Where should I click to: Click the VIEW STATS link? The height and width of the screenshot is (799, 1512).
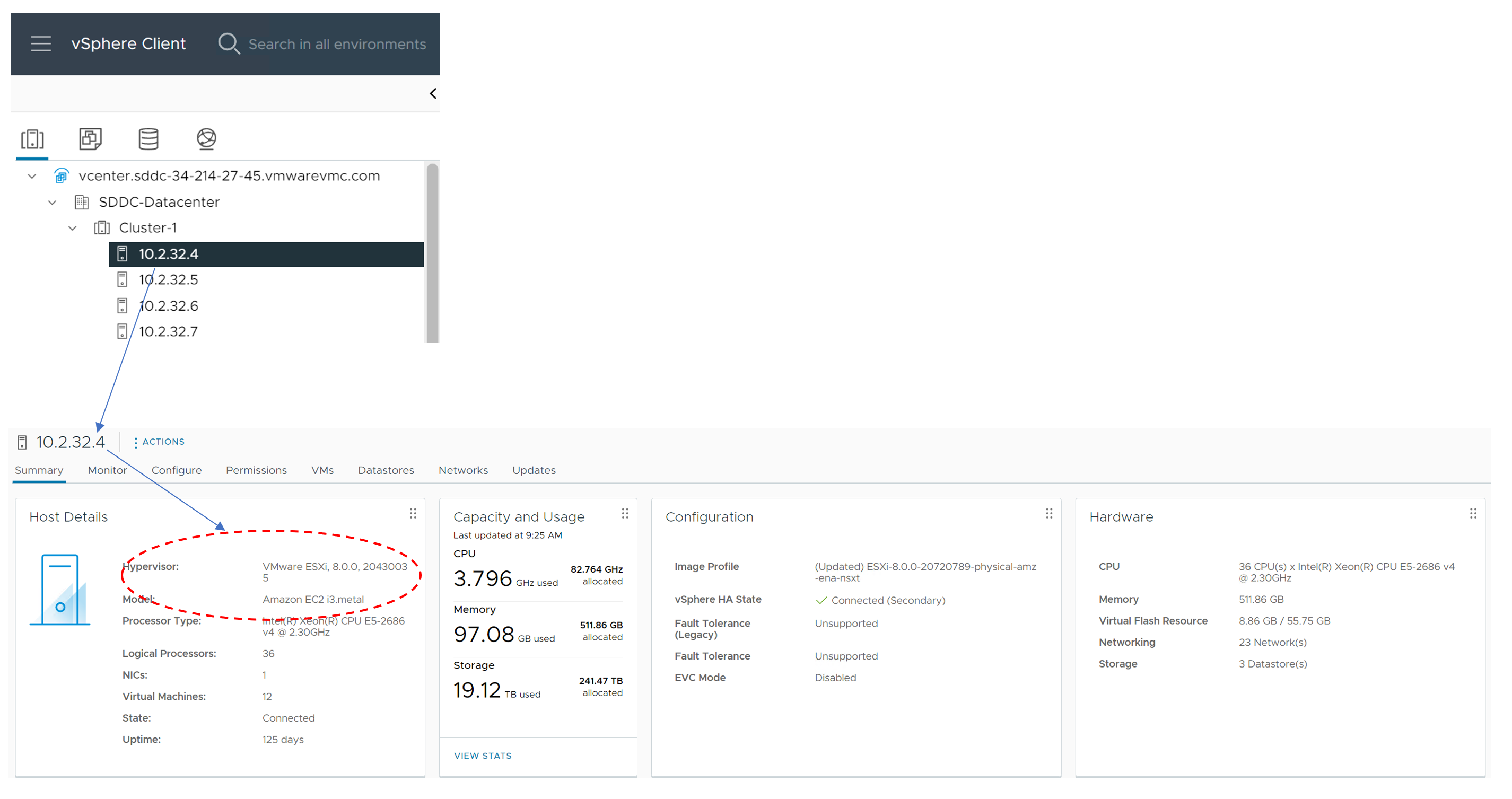tap(482, 756)
